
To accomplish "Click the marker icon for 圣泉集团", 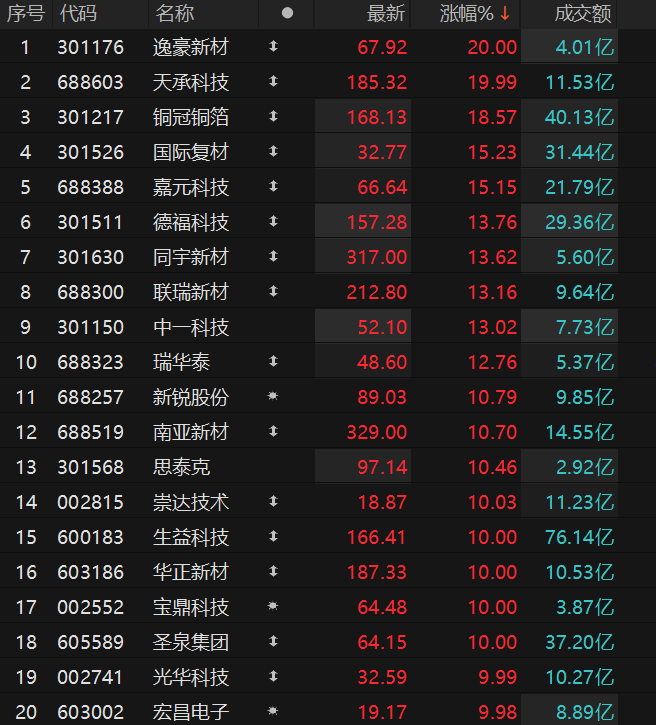I will pyautogui.click(x=273, y=641).
